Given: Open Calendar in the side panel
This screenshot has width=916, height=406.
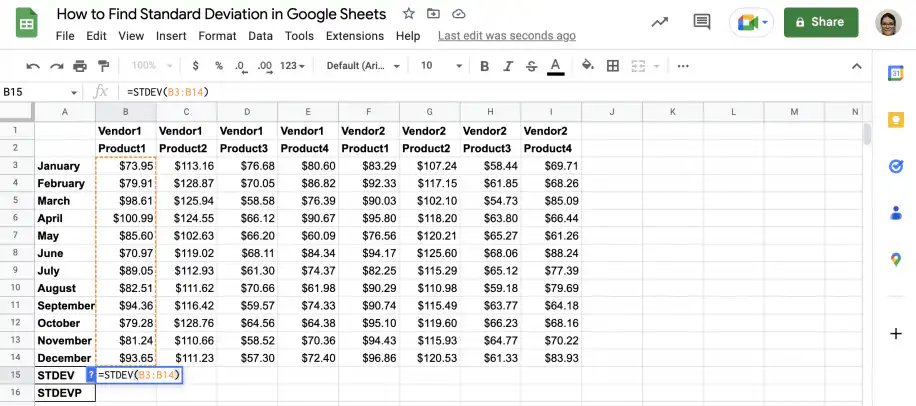Looking at the screenshot, I should pos(896,73).
